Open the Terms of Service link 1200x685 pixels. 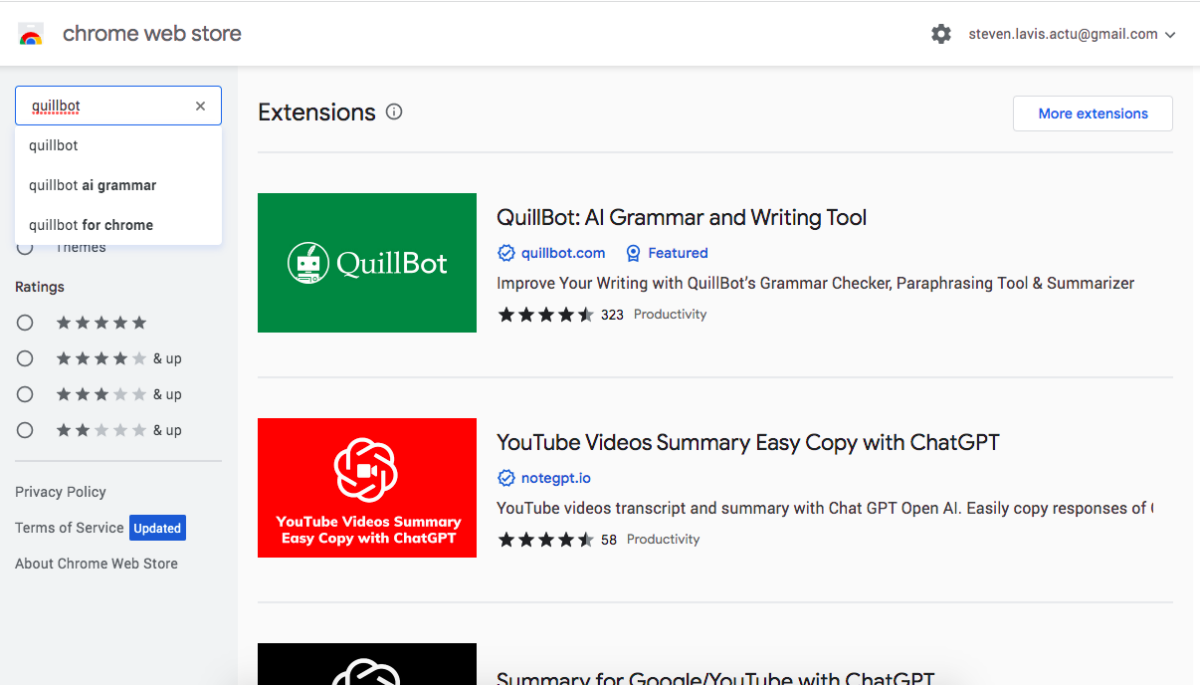[69, 528]
